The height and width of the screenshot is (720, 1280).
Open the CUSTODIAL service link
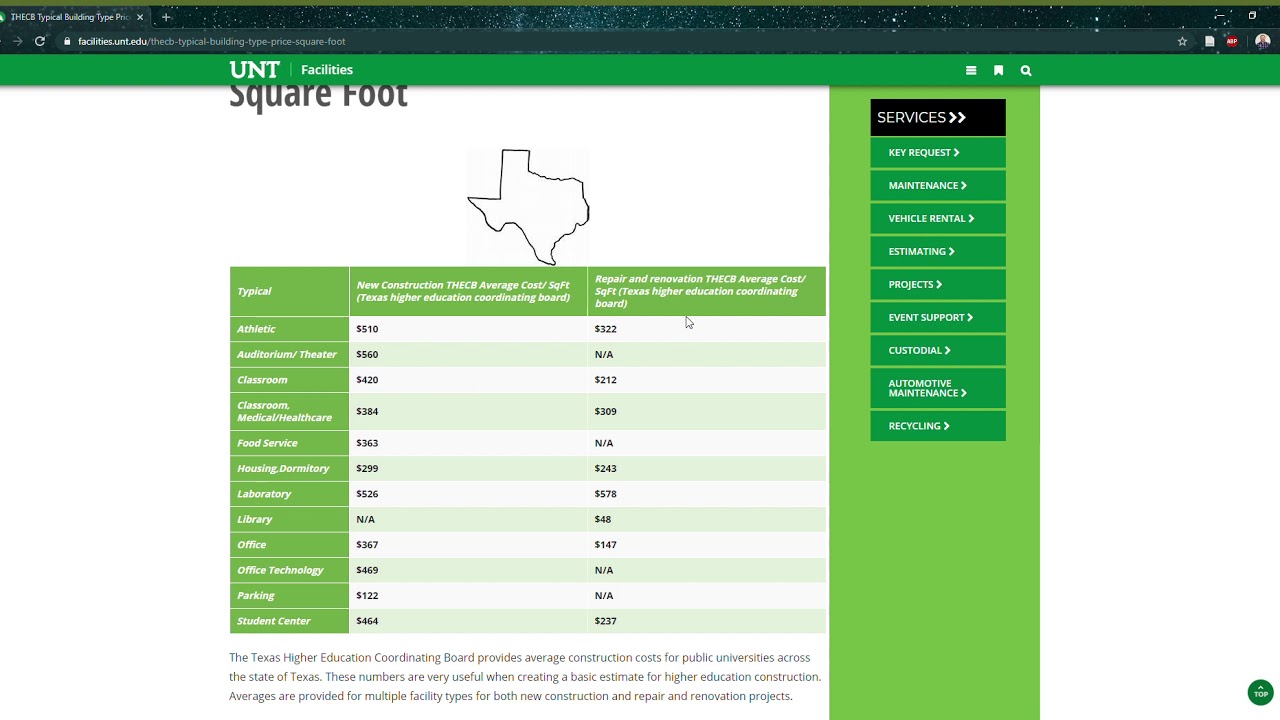(x=938, y=350)
